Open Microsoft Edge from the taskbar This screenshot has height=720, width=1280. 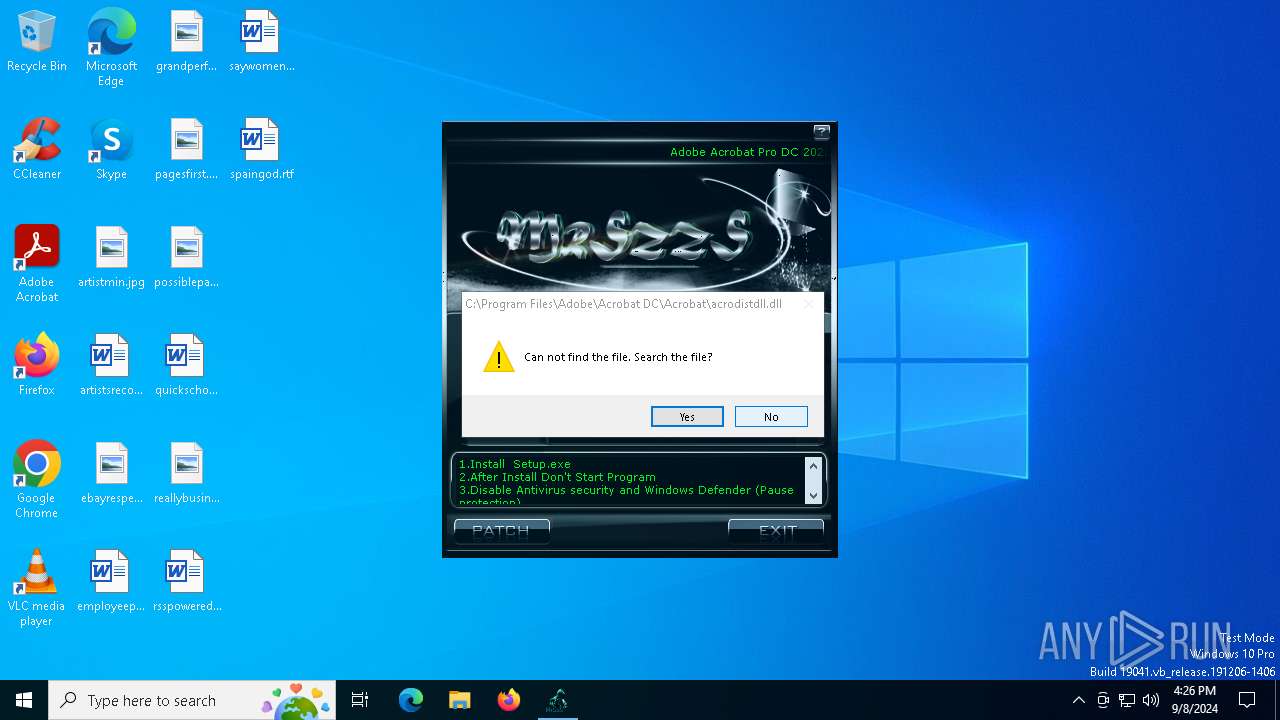point(411,700)
